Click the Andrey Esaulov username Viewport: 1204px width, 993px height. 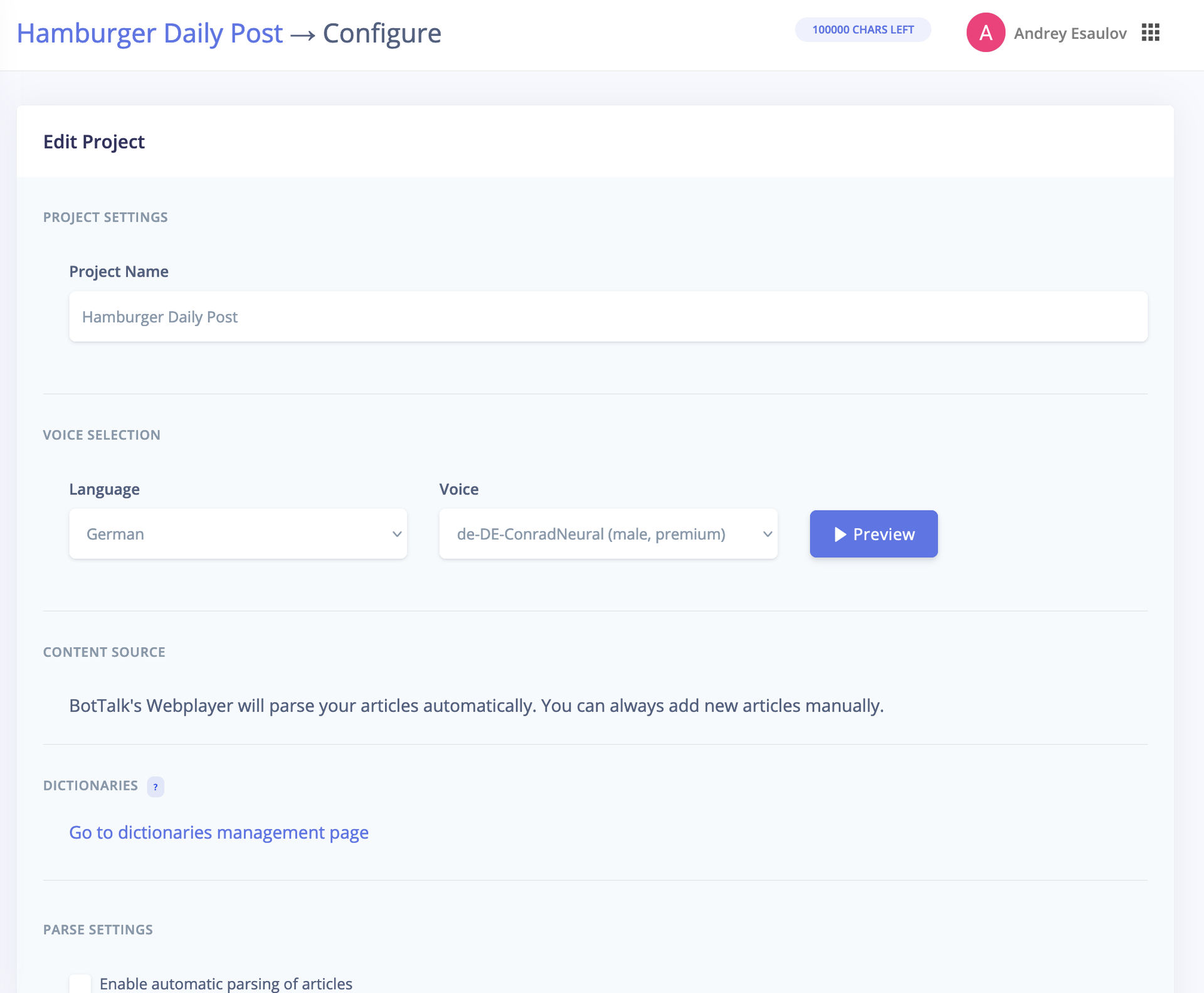tap(1070, 33)
